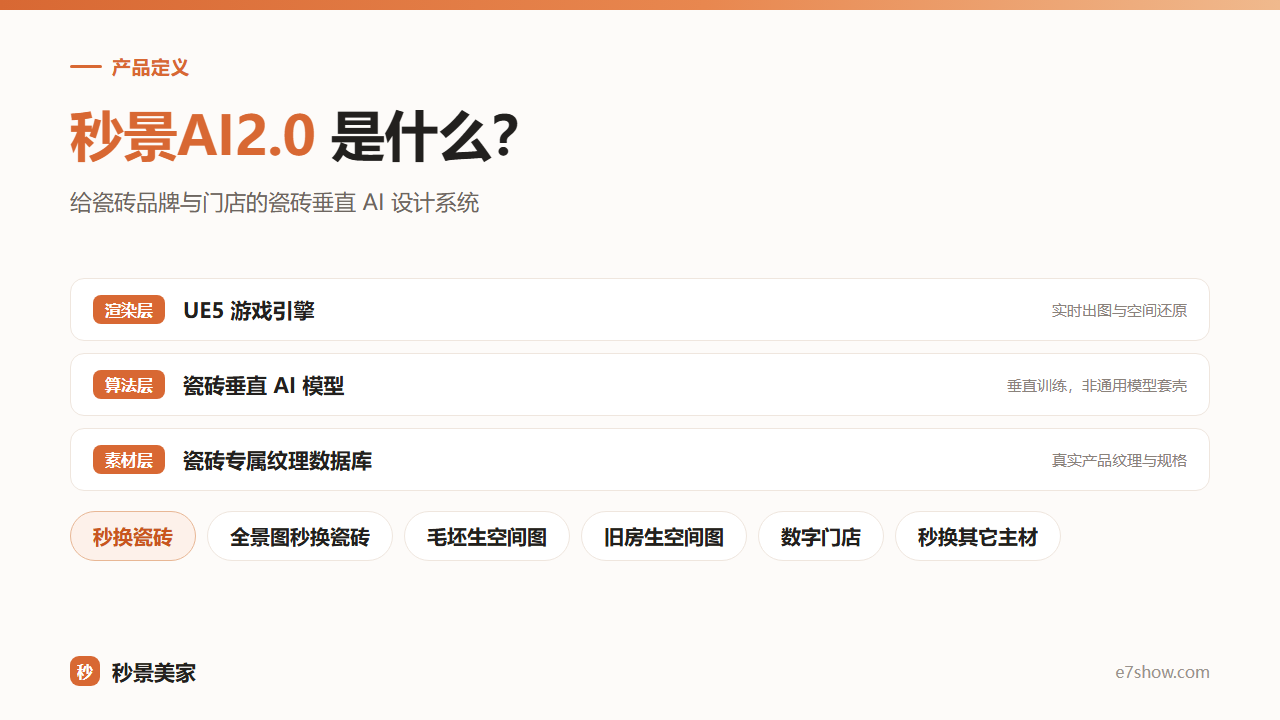Choose the 秒换其它主材 pill
The height and width of the screenshot is (720, 1280).
978,536
